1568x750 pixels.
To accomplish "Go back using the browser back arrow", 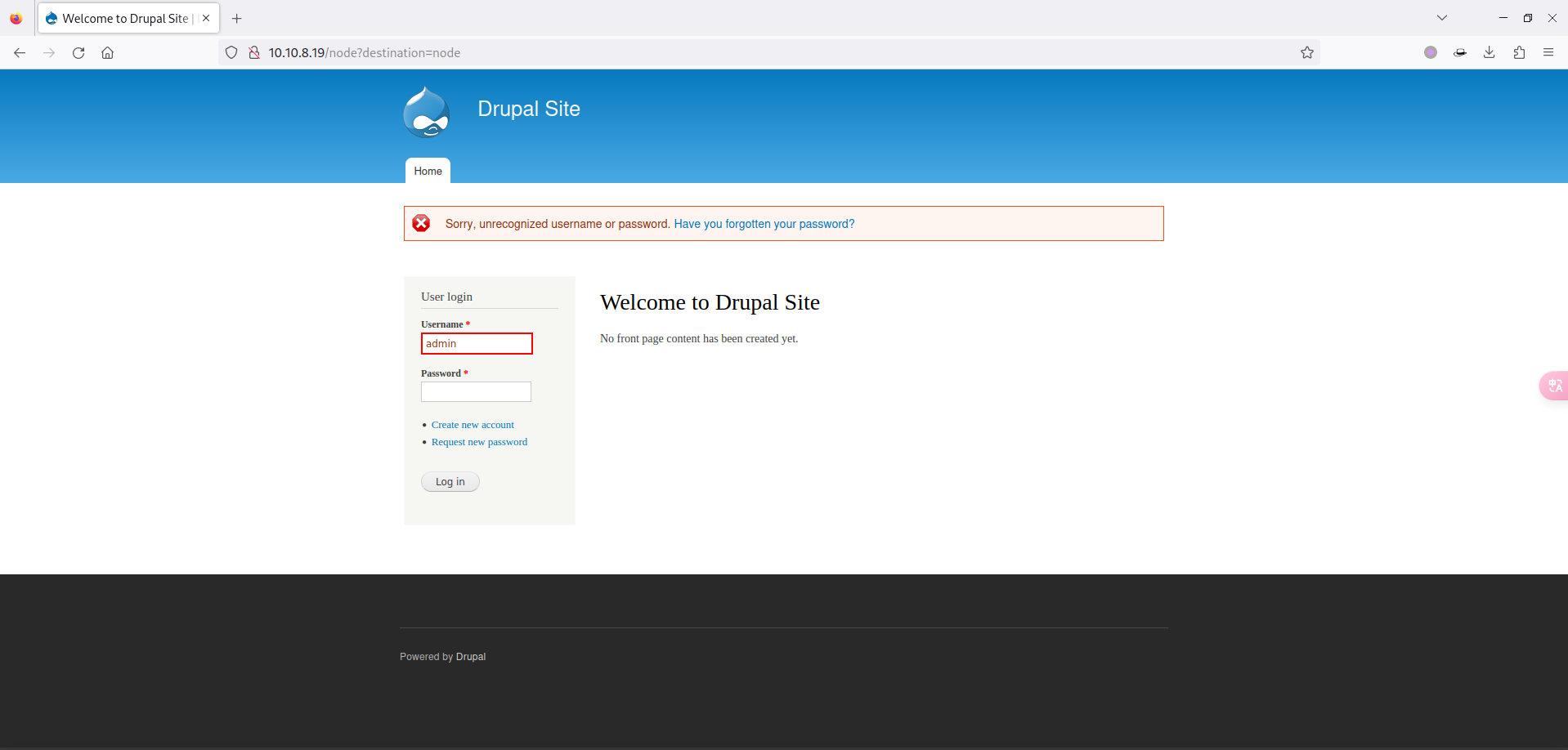I will 20,52.
